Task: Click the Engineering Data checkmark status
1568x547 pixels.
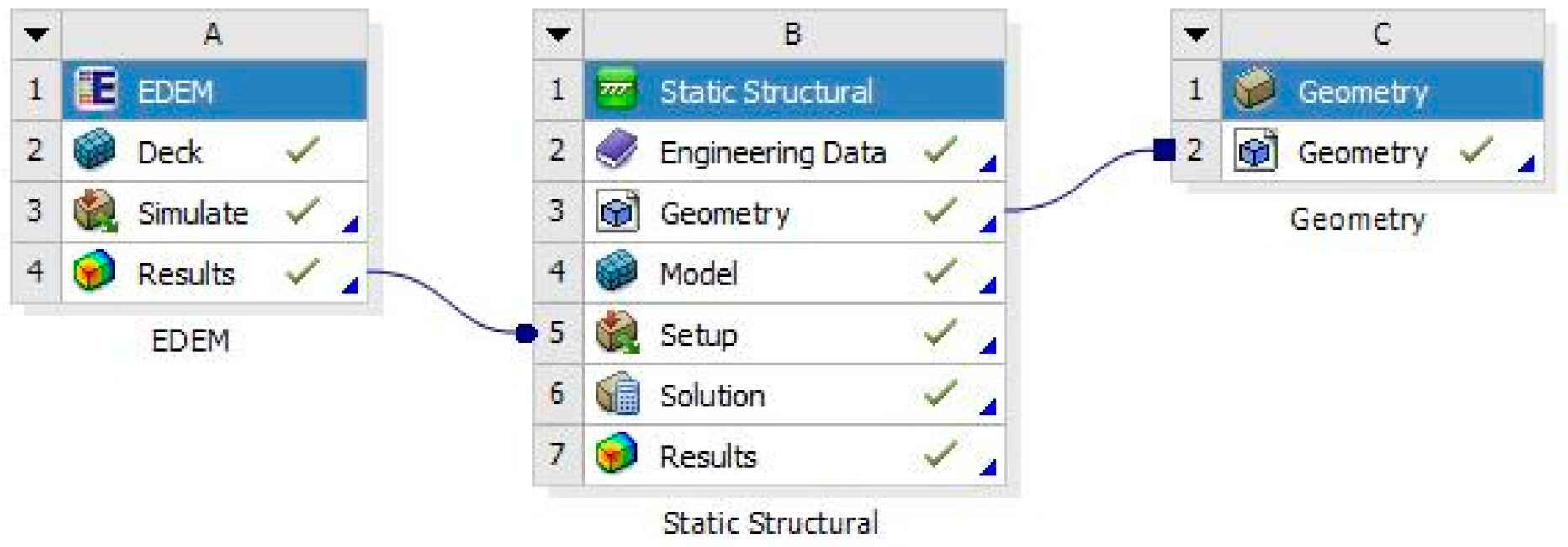Action: pos(940,151)
